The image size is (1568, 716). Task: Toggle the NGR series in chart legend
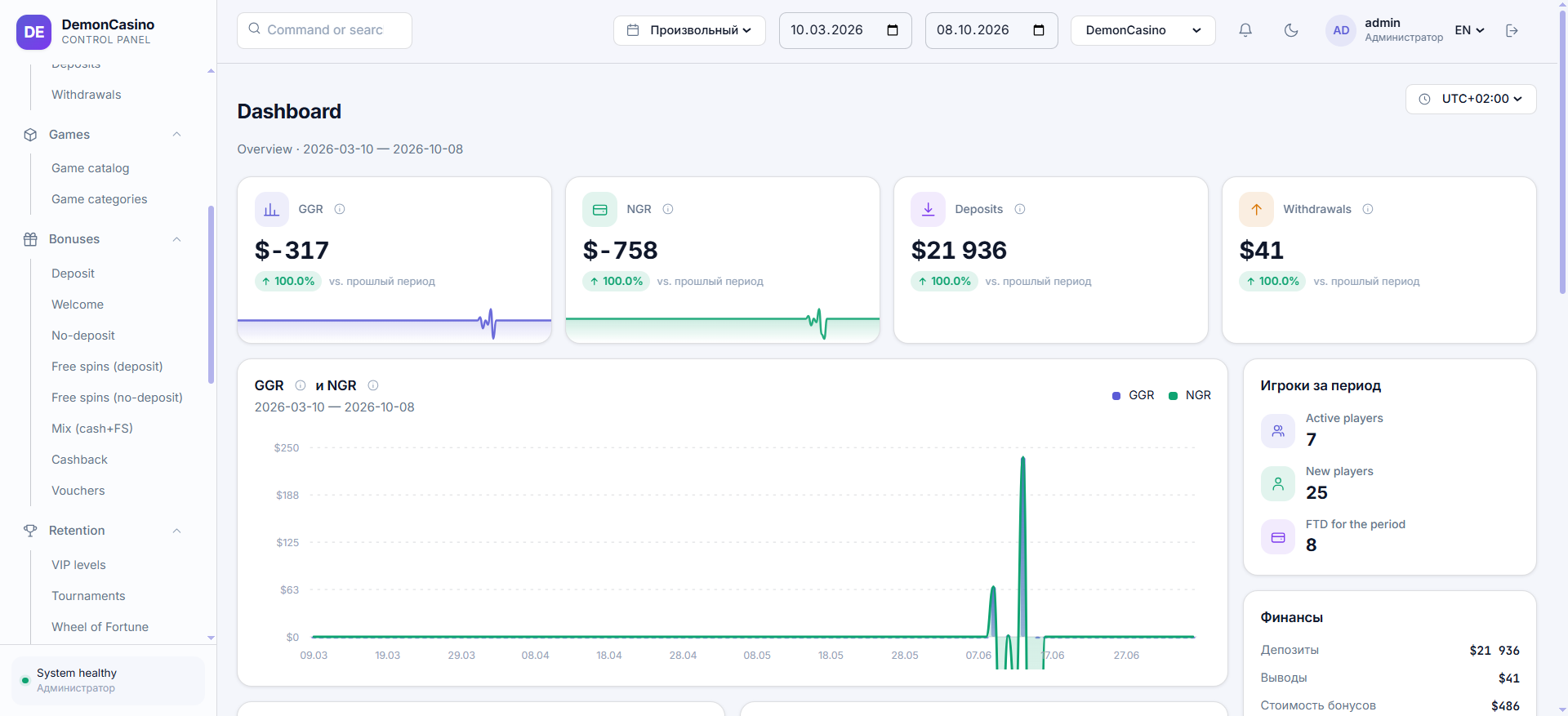pos(1190,395)
